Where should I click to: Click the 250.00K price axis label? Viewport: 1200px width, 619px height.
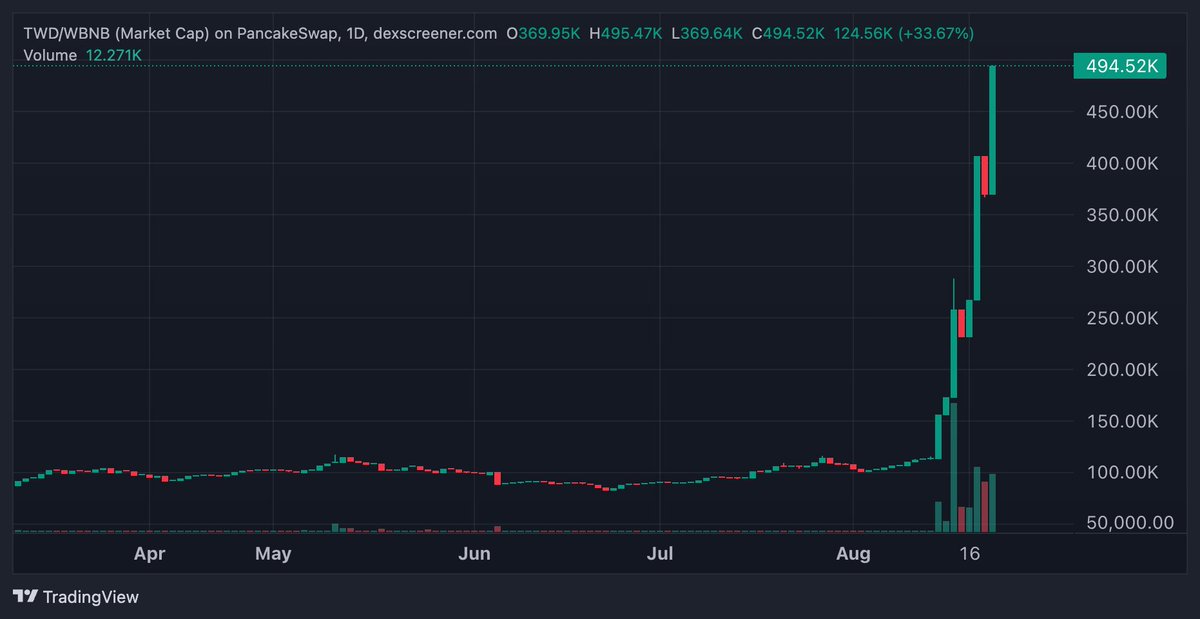click(1122, 318)
